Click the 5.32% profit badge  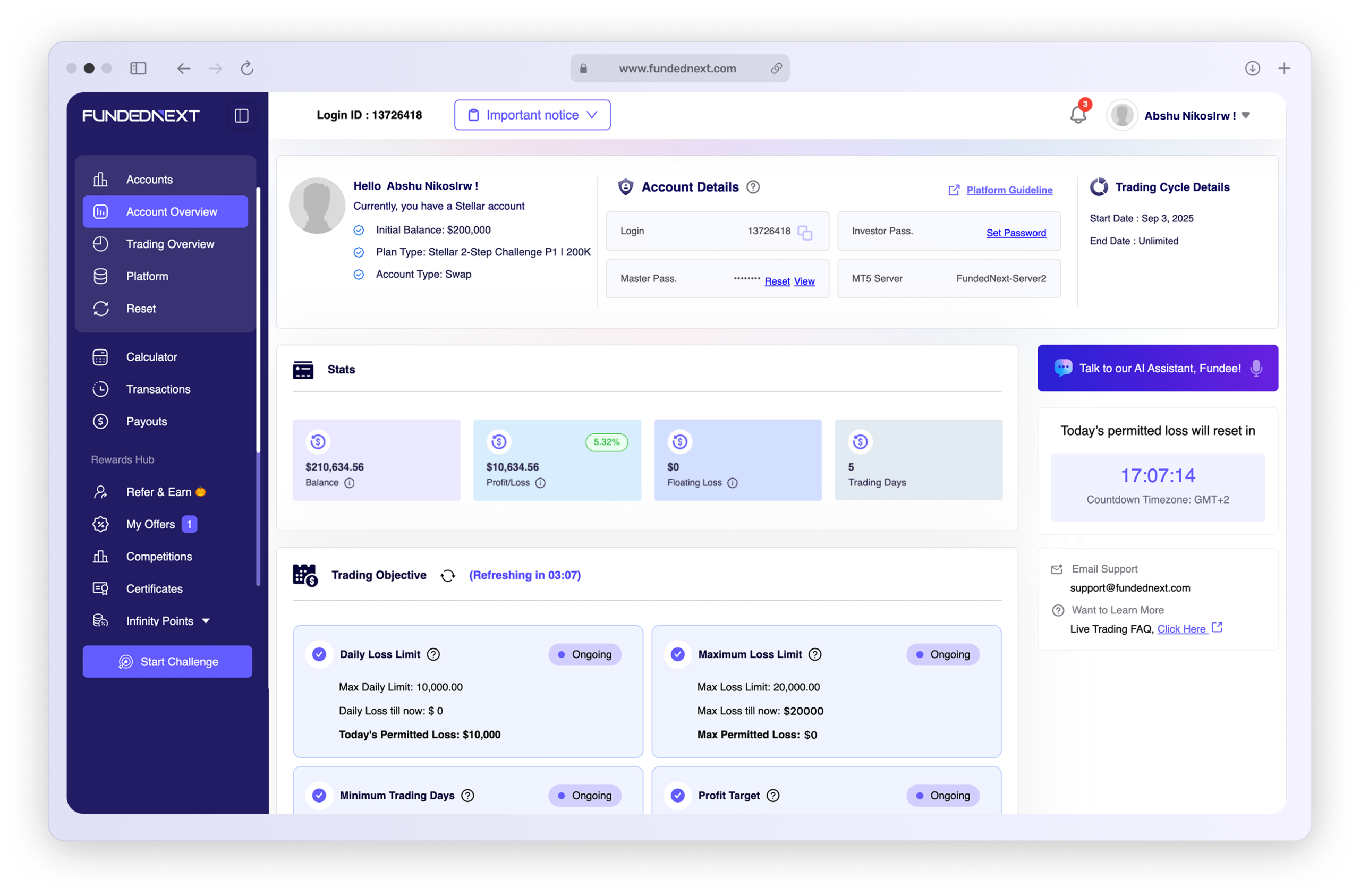pyautogui.click(x=606, y=442)
